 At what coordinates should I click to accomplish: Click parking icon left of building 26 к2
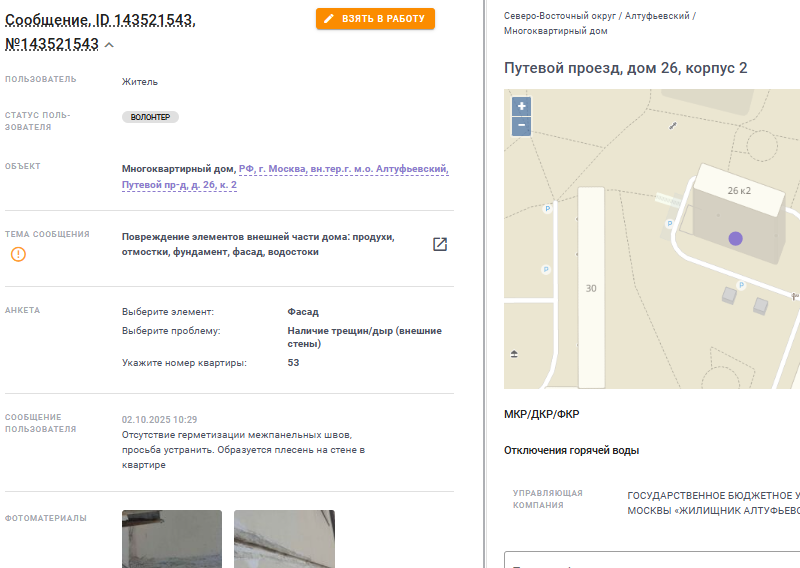click(670, 224)
